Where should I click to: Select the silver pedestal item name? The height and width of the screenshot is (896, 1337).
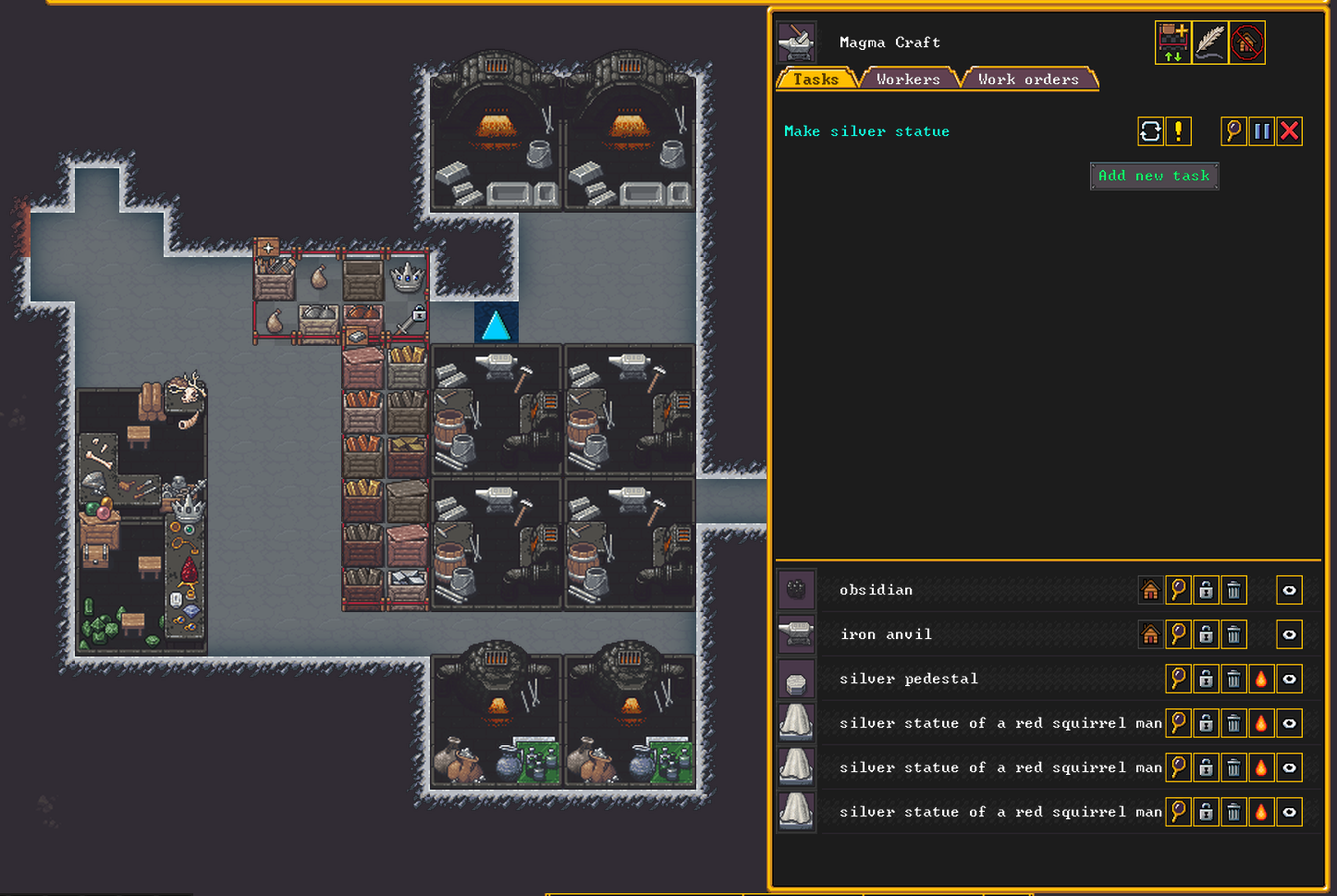click(x=908, y=679)
